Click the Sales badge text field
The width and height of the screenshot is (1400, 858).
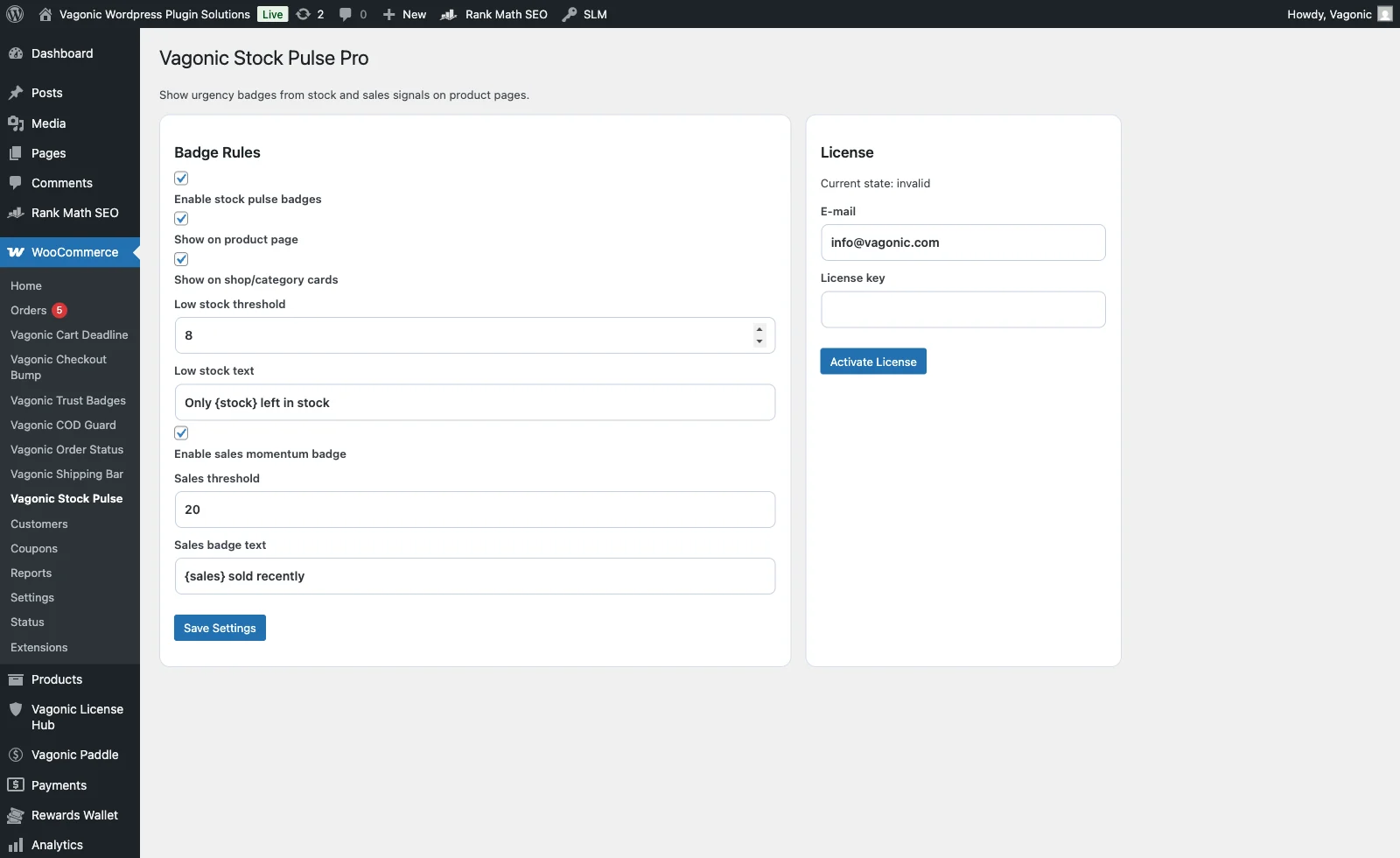coord(475,576)
